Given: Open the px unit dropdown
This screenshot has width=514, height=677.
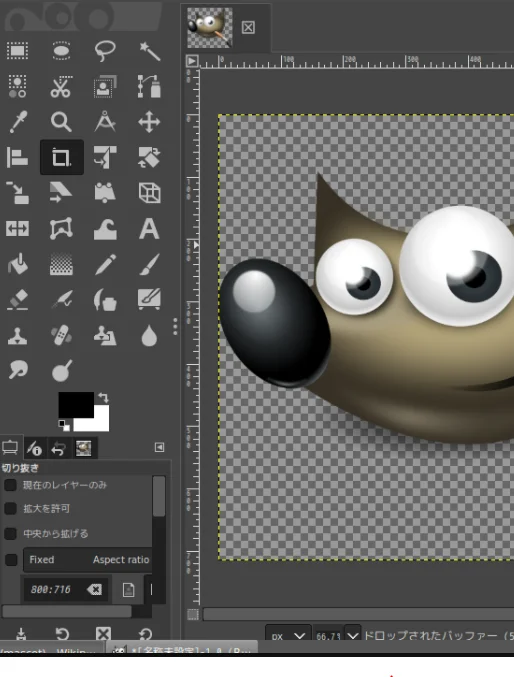Looking at the screenshot, I should tap(288, 635).
